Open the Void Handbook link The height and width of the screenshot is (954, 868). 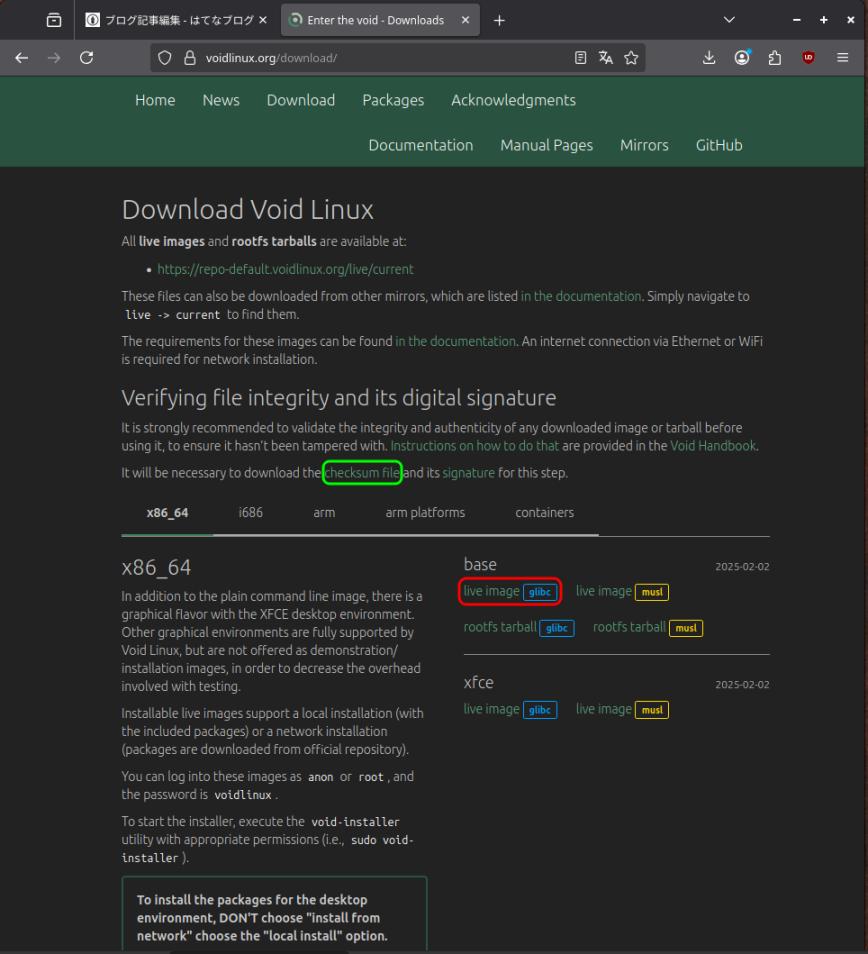(x=712, y=446)
